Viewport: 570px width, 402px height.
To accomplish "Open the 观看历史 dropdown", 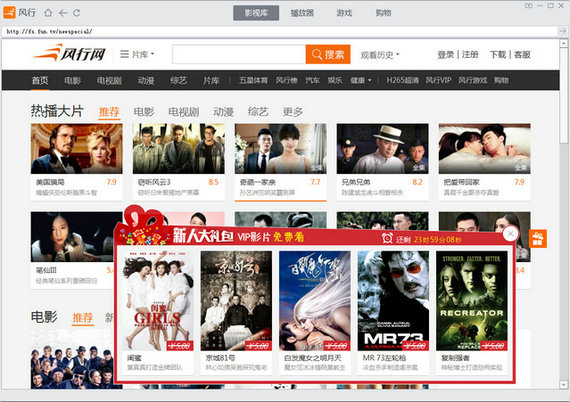I will coord(380,55).
